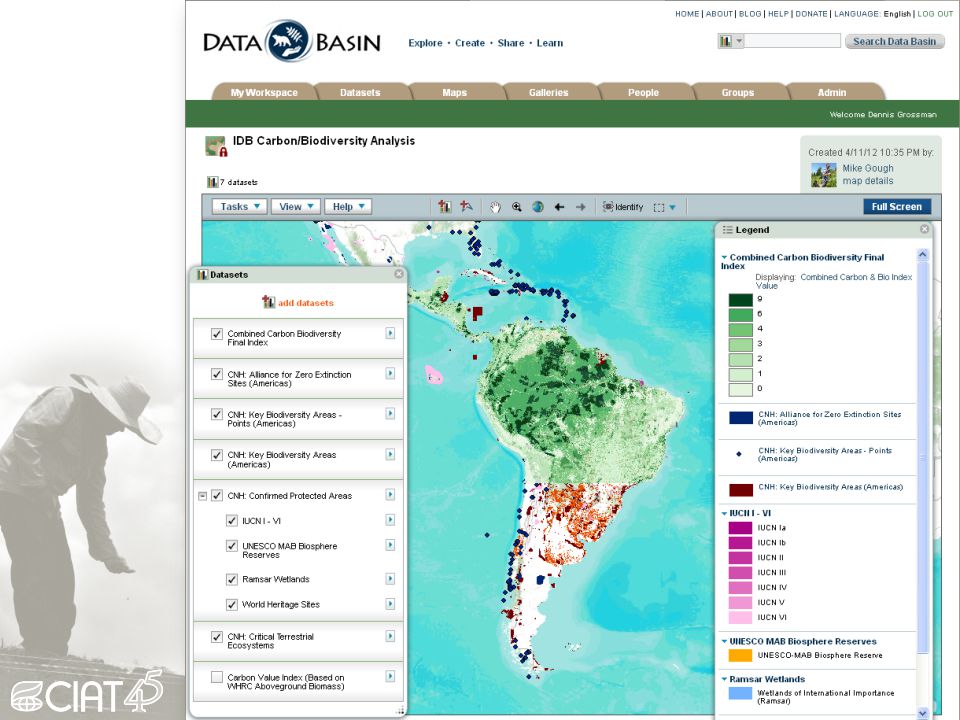Click Search Data Basin button

[x=894, y=41]
